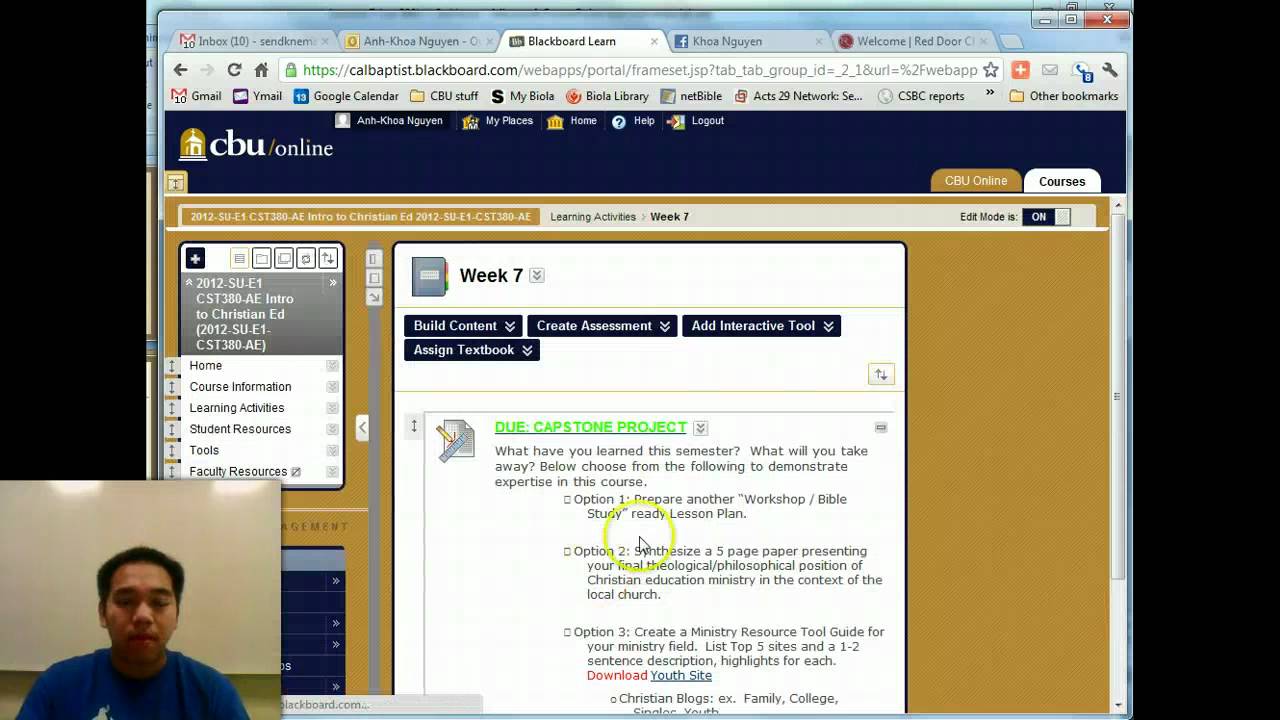Screen dimensions: 1280x720
Task: Go to Student Resources in course menu
Action: point(240,429)
